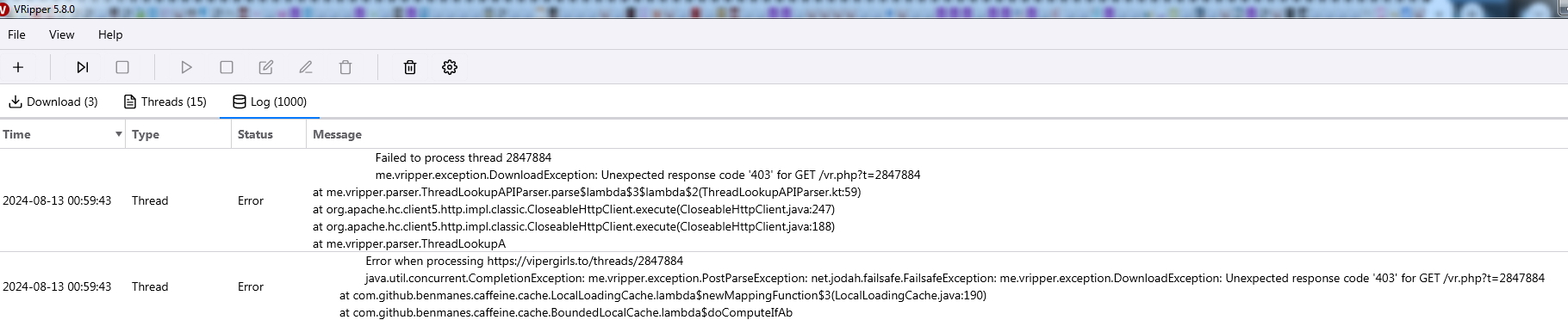
Task: Click the black Clear trash icon
Action: point(410,67)
